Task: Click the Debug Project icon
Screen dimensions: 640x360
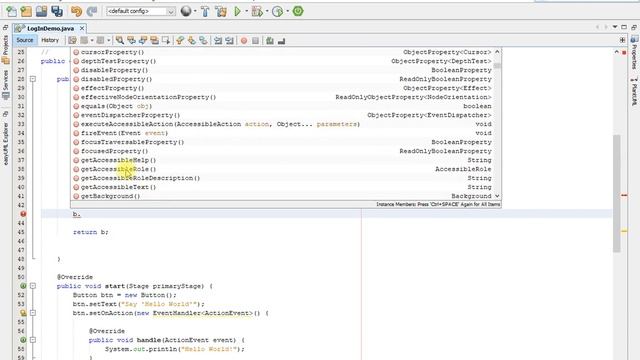Action: pyautogui.click(x=257, y=11)
